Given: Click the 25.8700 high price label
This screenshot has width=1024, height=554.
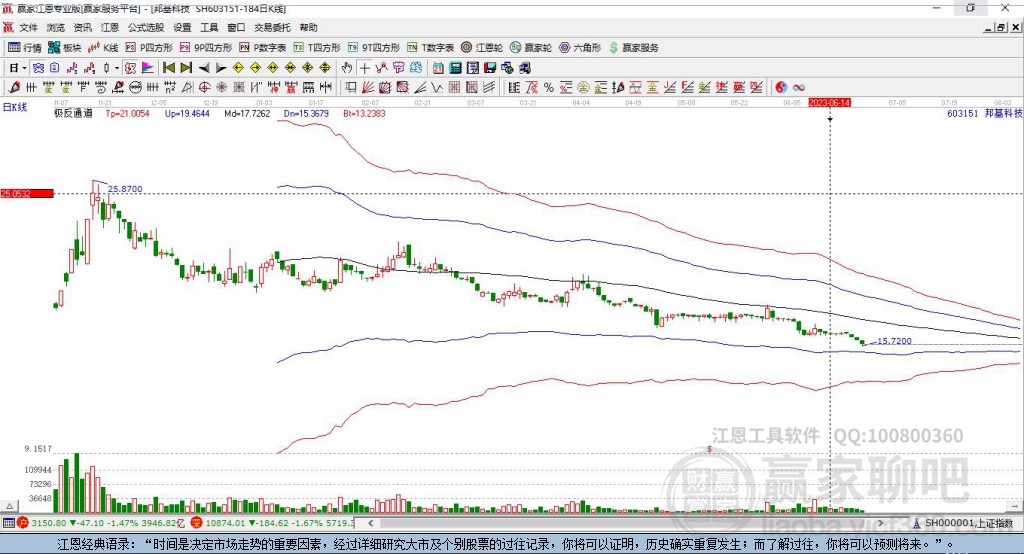Looking at the screenshot, I should [125, 189].
